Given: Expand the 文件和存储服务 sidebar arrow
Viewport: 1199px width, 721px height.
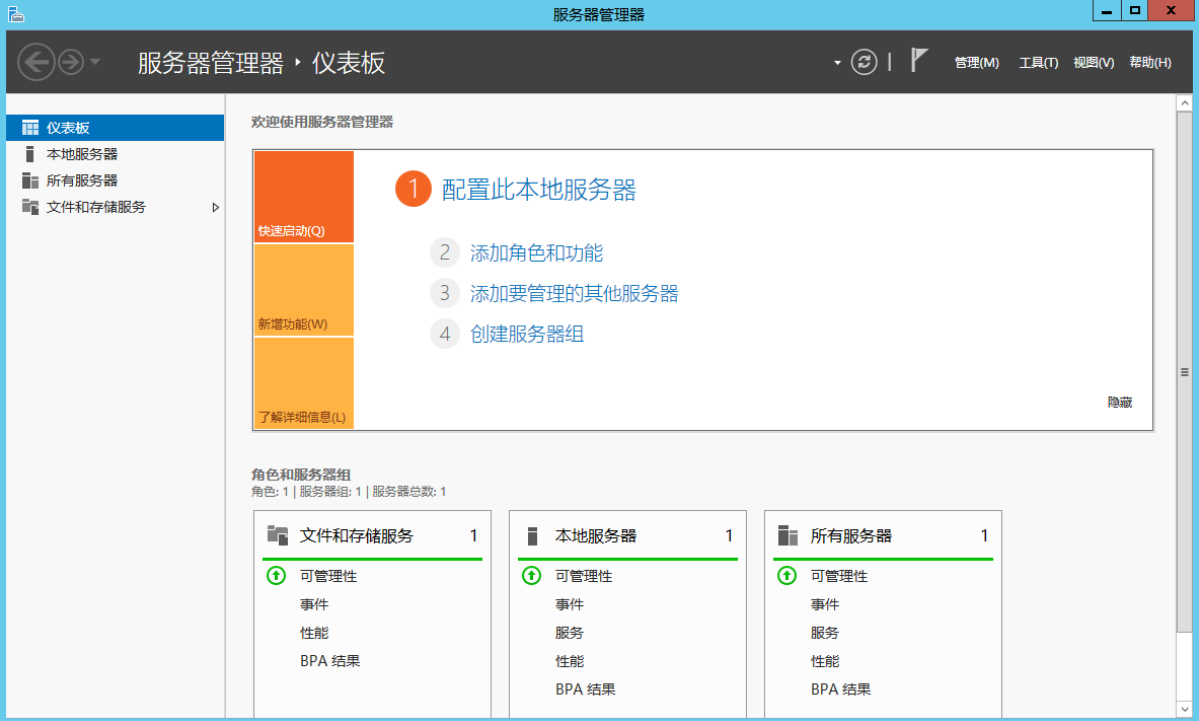Looking at the screenshot, I should pyautogui.click(x=215, y=207).
